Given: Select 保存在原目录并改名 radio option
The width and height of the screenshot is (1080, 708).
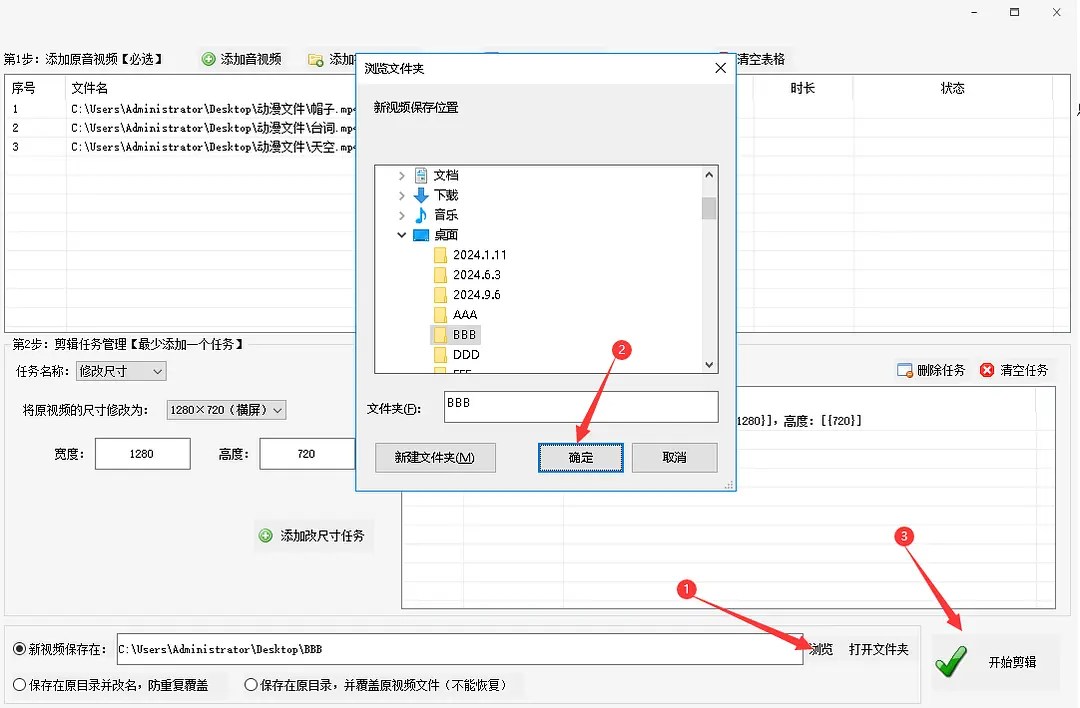Looking at the screenshot, I should (19, 685).
